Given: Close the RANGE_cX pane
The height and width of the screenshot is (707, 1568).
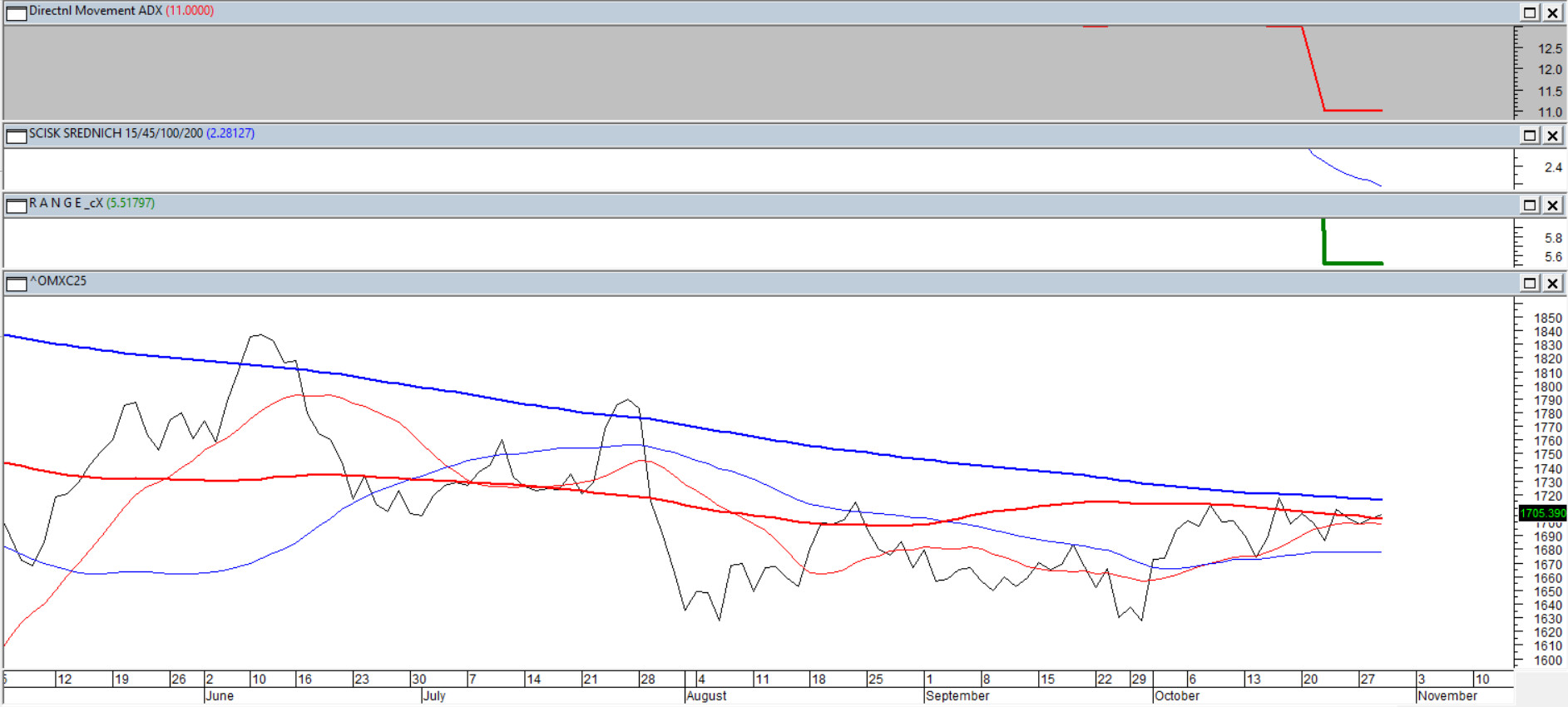Looking at the screenshot, I should coord(1552,205).
